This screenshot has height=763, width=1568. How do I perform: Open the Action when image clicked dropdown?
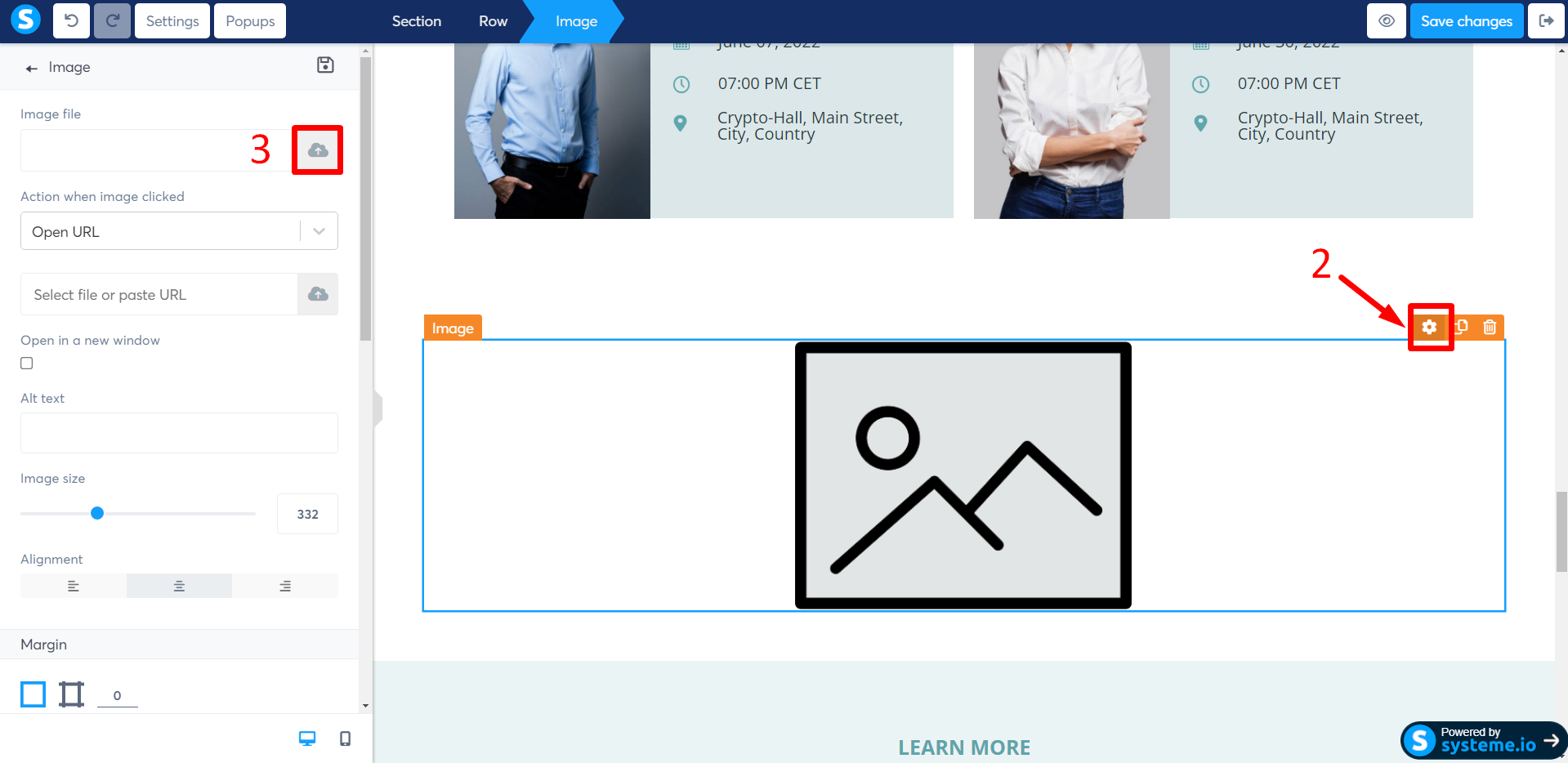(319, 231)
